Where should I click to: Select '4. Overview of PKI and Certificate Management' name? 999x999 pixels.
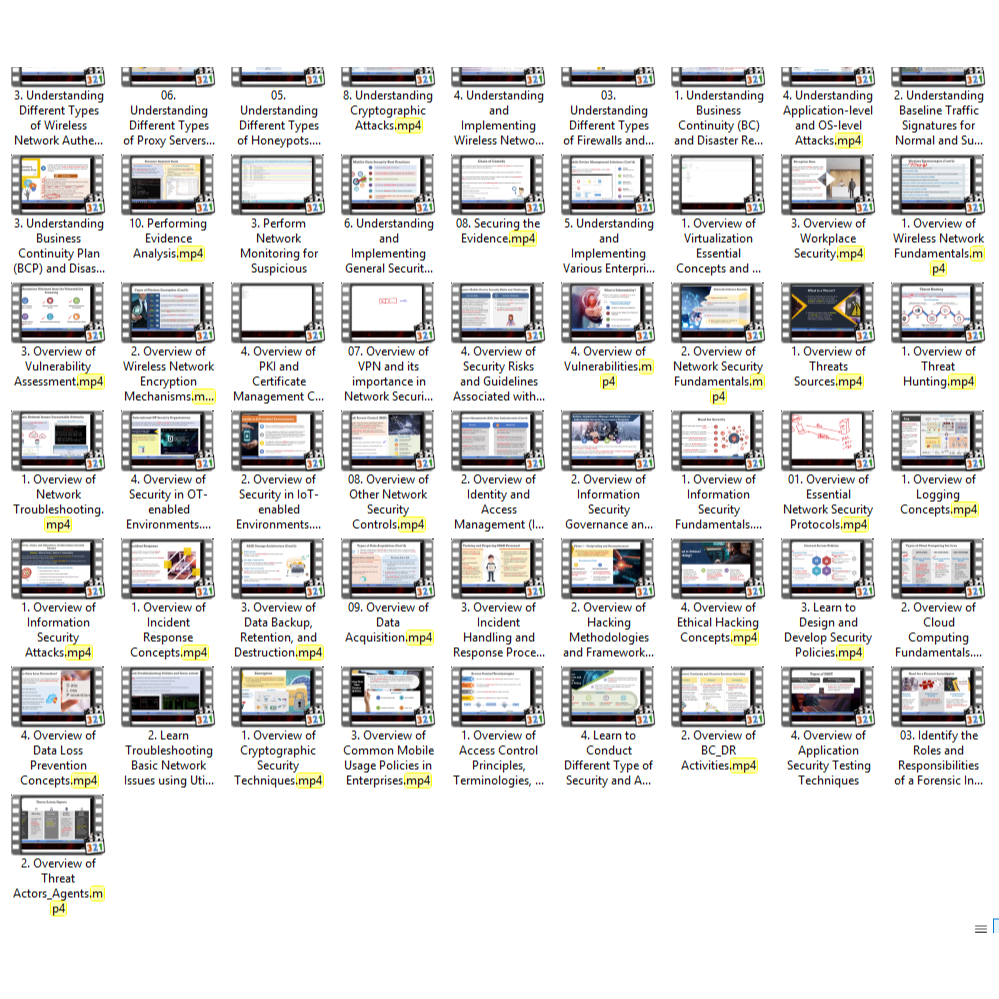(279, 374)
